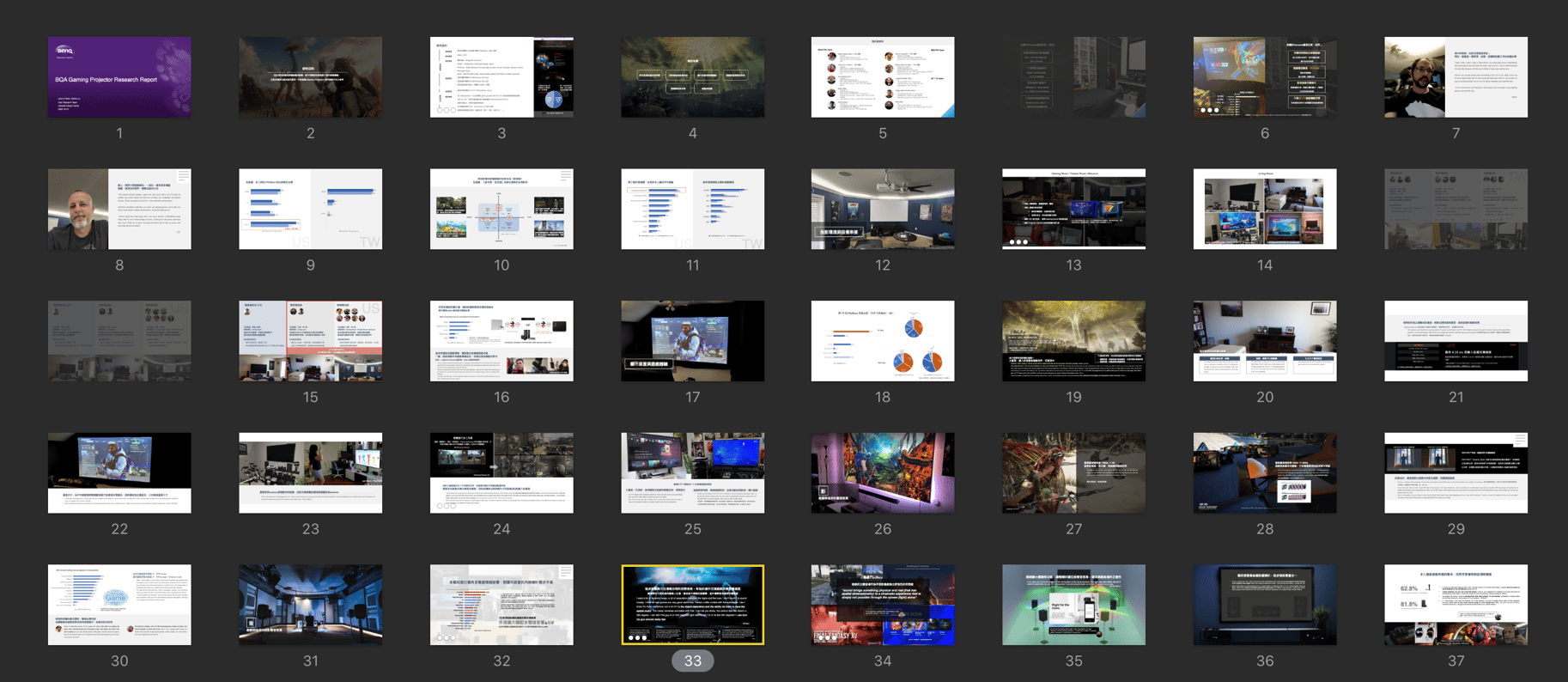Pick slide 22 thumbnail
Screen dimensions: 1568x682
pyautogui.click(x=119, y=472)
